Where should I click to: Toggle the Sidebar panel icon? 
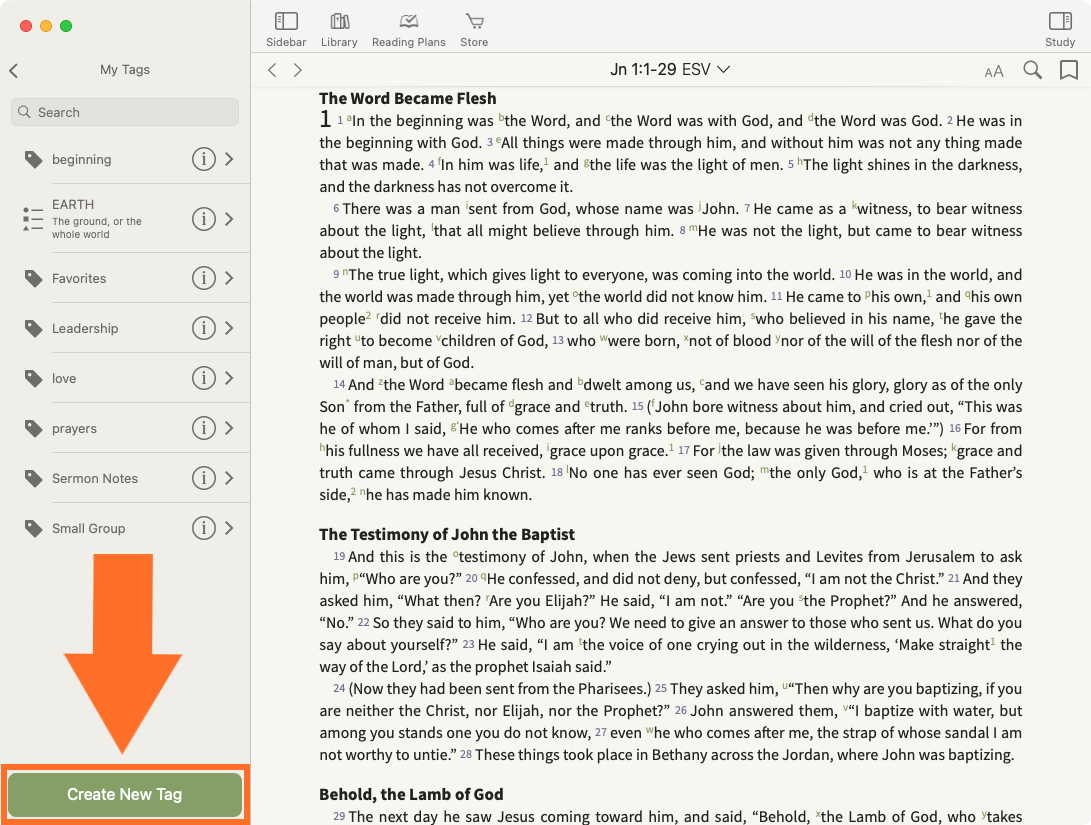tap(286, 22)
